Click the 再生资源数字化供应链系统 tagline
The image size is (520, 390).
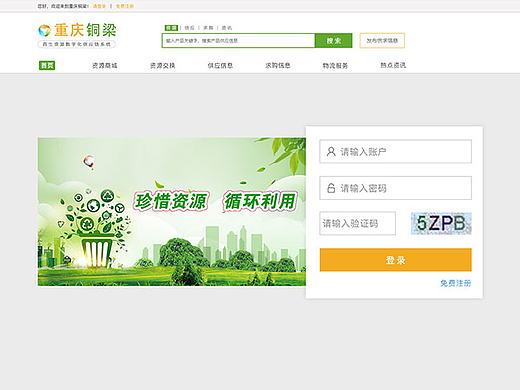pos(76,44)
